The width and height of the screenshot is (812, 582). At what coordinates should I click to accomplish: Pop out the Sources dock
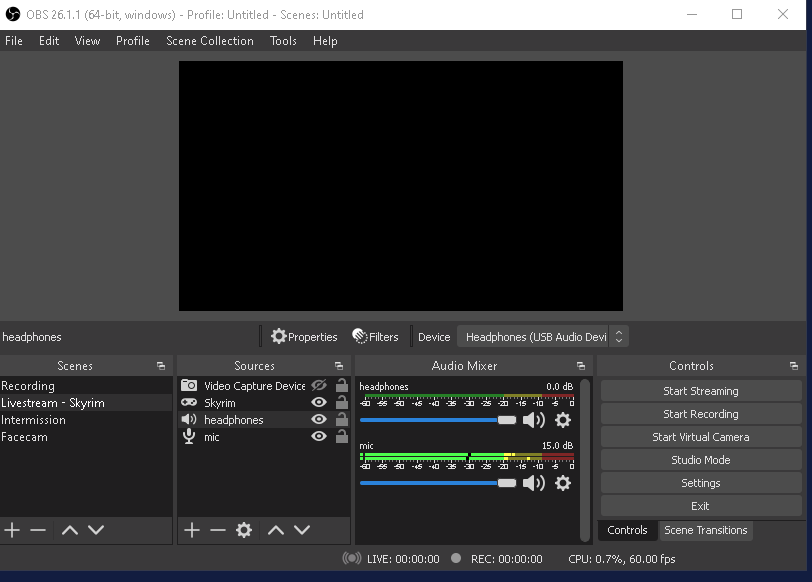coord(339,366)
